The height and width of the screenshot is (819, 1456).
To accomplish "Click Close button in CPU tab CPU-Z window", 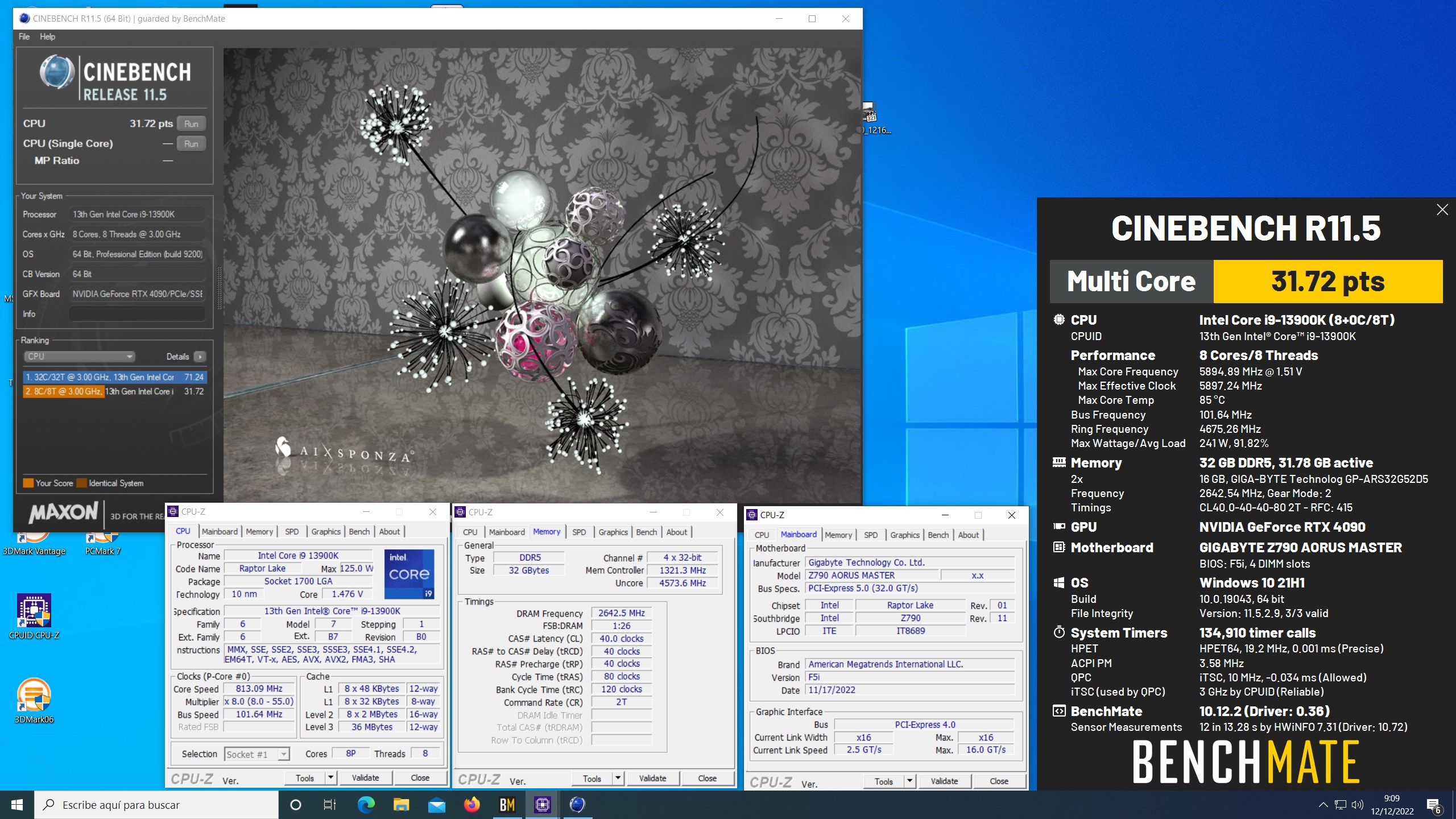I will (420, 777).
